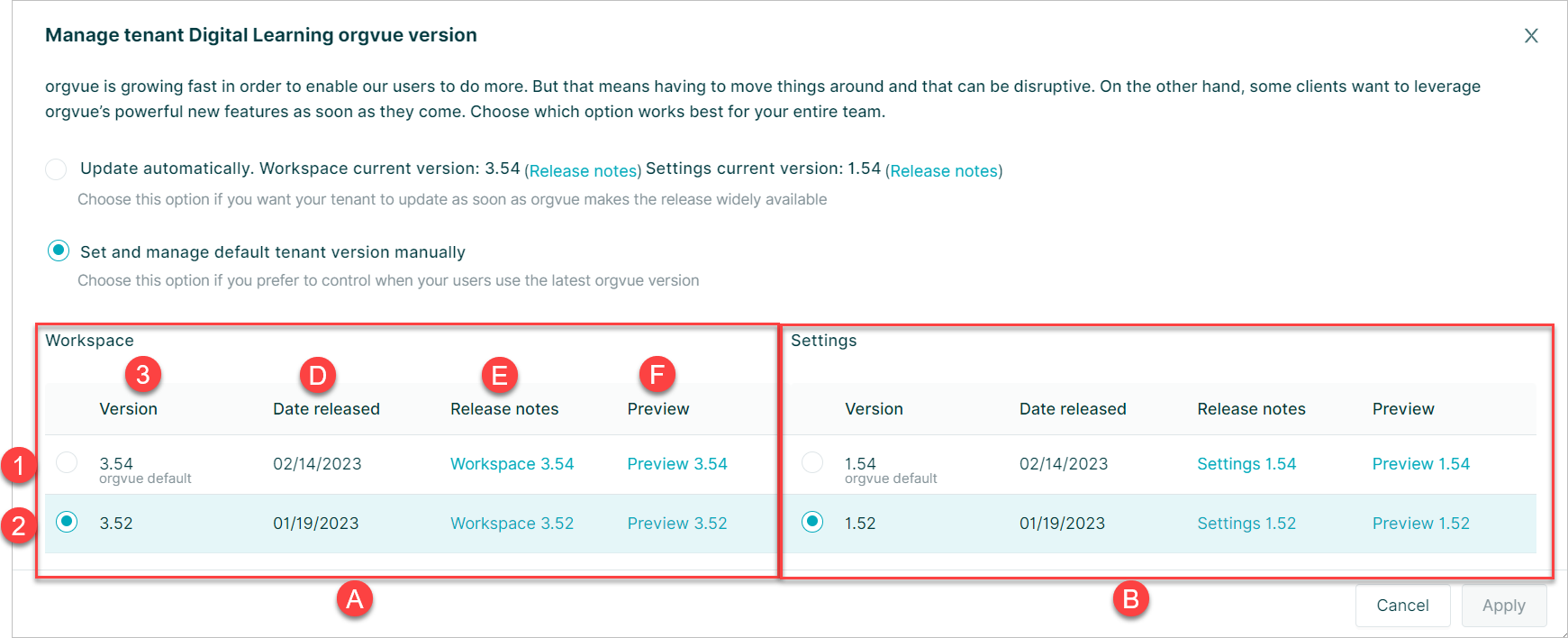Click Workspace table Version column header
1568x638 pixels.
[129, 409]
